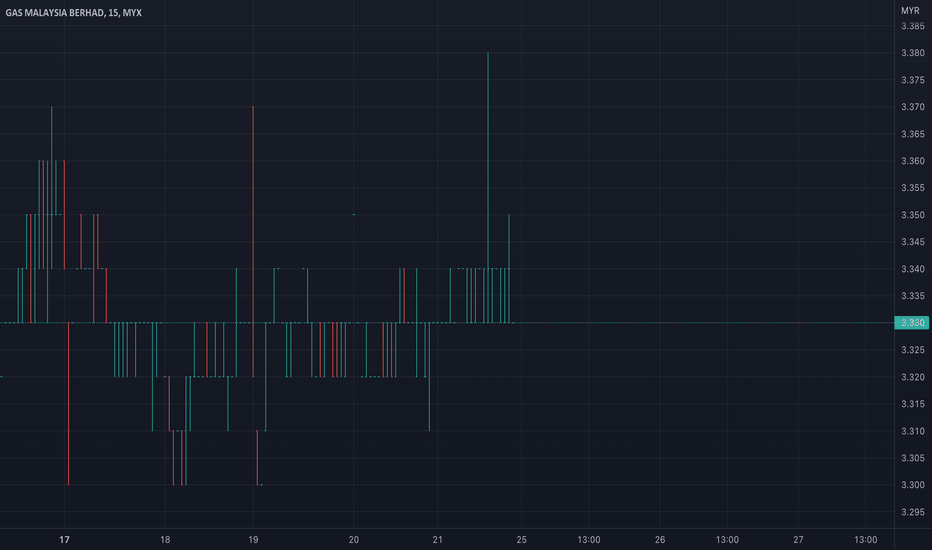932x550 pixels.
Task: Click date label 21 on time axis
Action: tap(437, 540)
